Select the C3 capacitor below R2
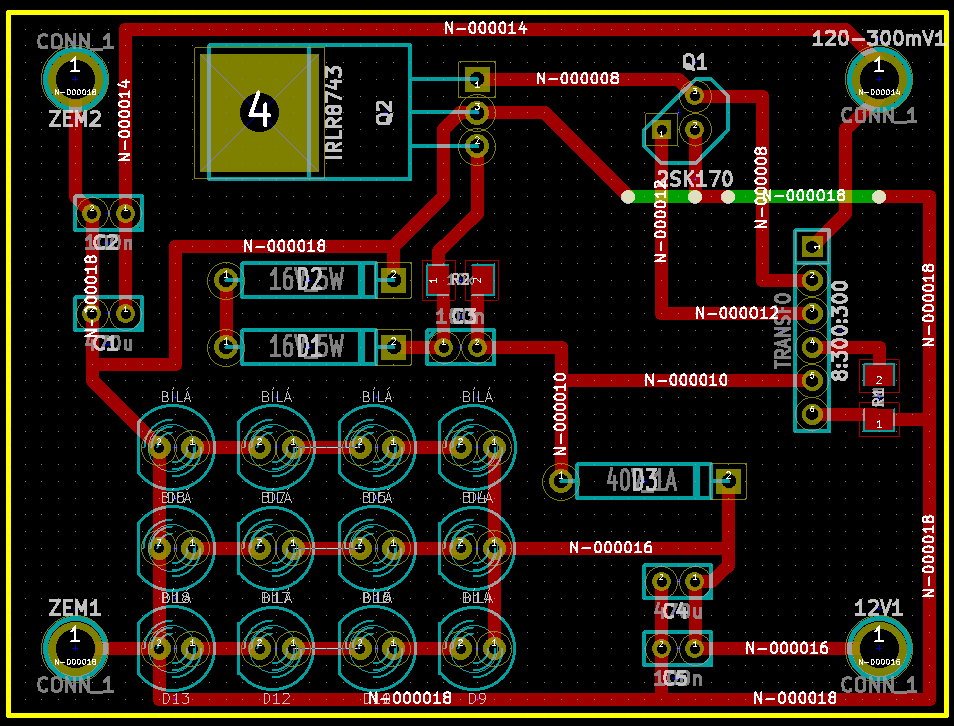This screenshot has width=954, height=726. [460, 347]
